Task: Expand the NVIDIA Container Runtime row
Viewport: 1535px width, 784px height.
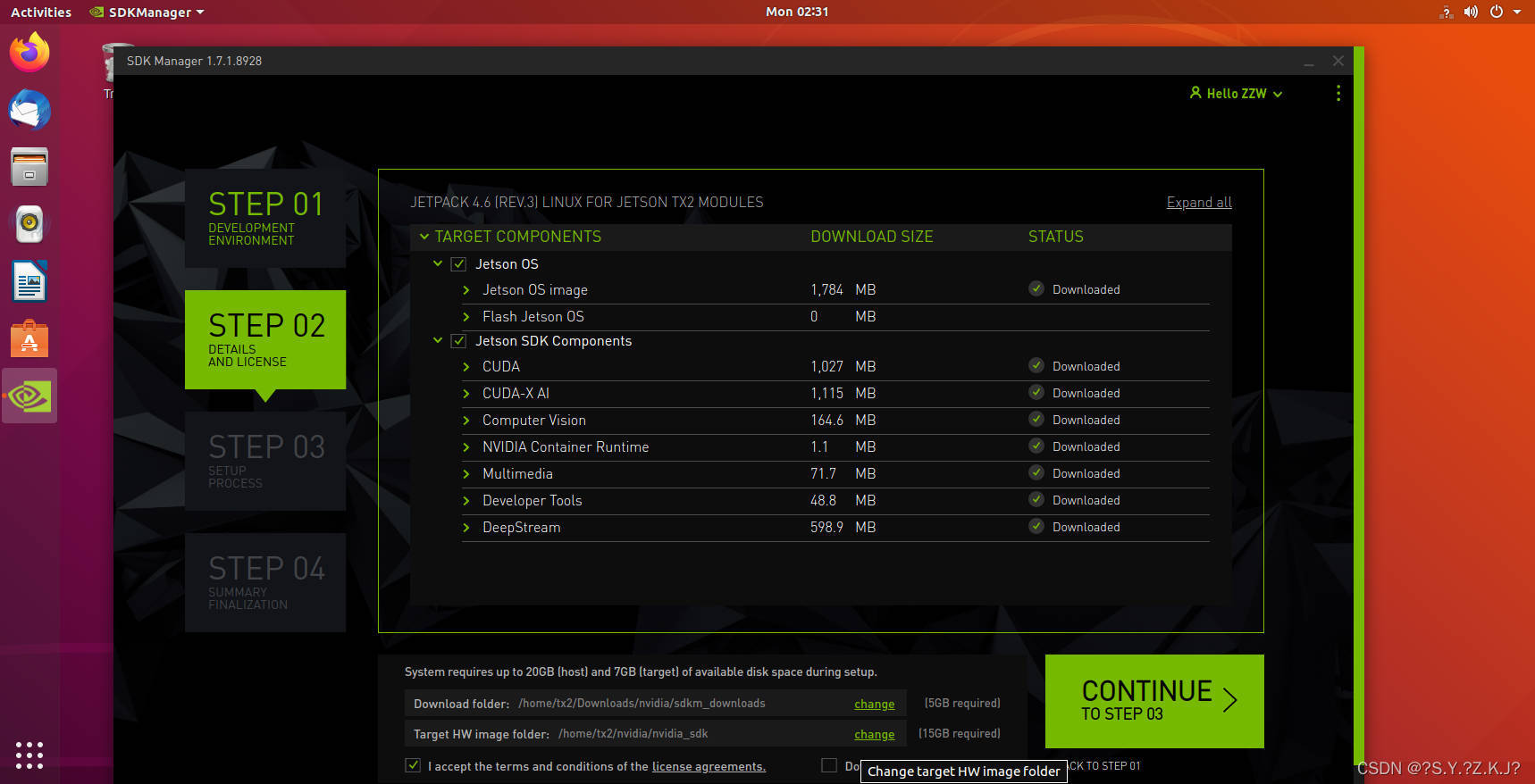Action: (466, 447)
